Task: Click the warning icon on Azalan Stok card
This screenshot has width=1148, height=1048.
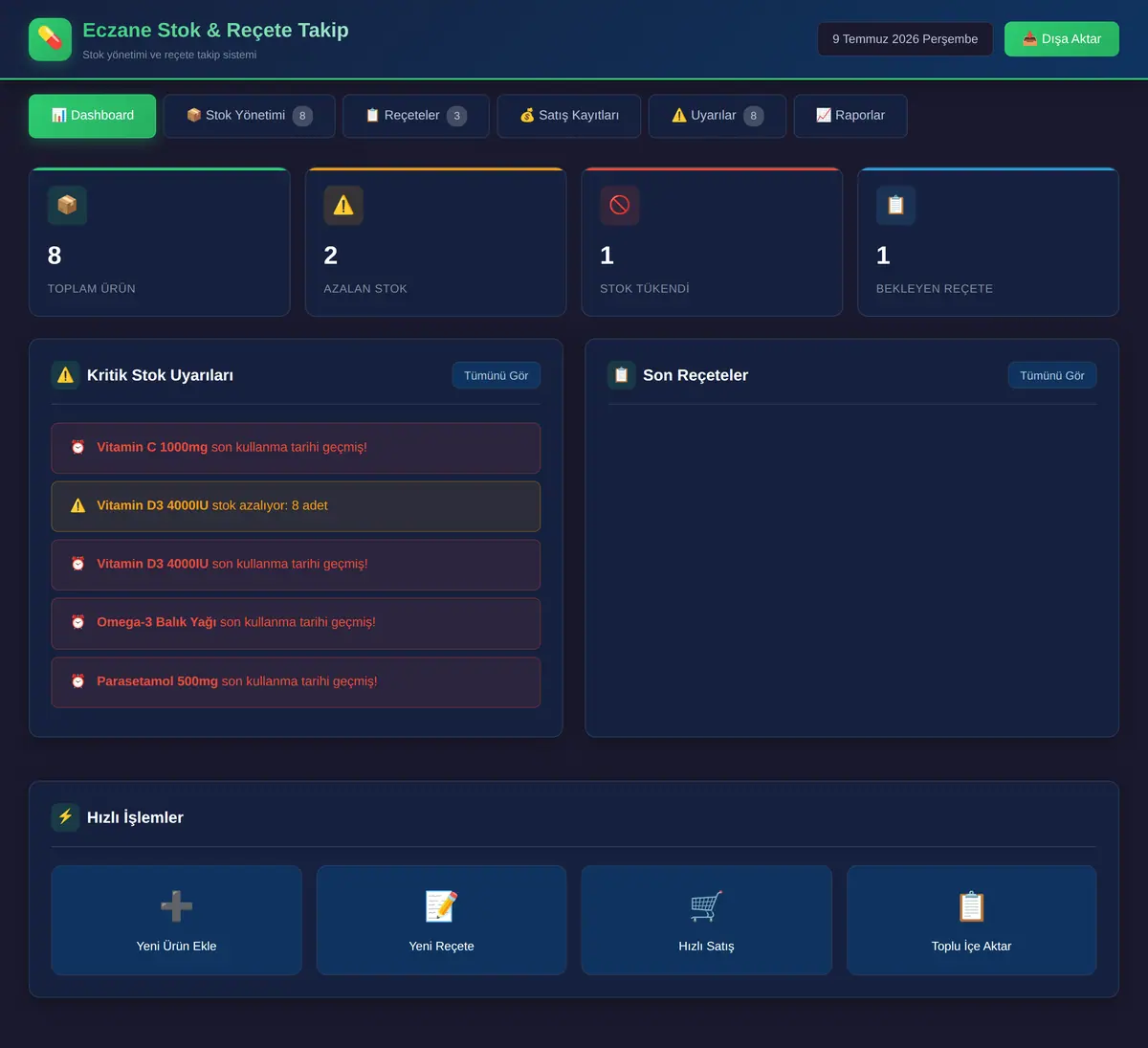Action: pos(343,205)
